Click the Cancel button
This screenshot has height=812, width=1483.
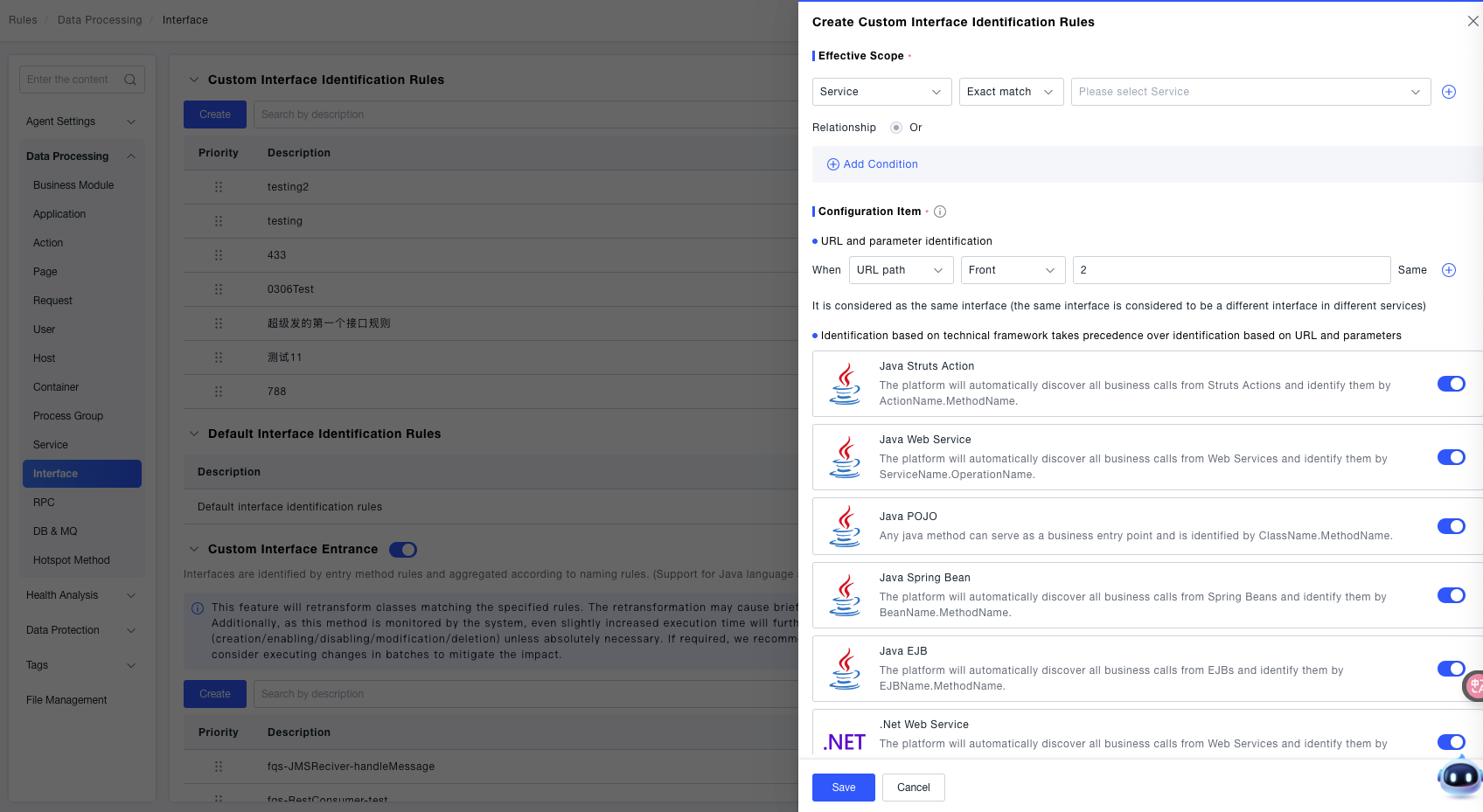click(913, 788)
